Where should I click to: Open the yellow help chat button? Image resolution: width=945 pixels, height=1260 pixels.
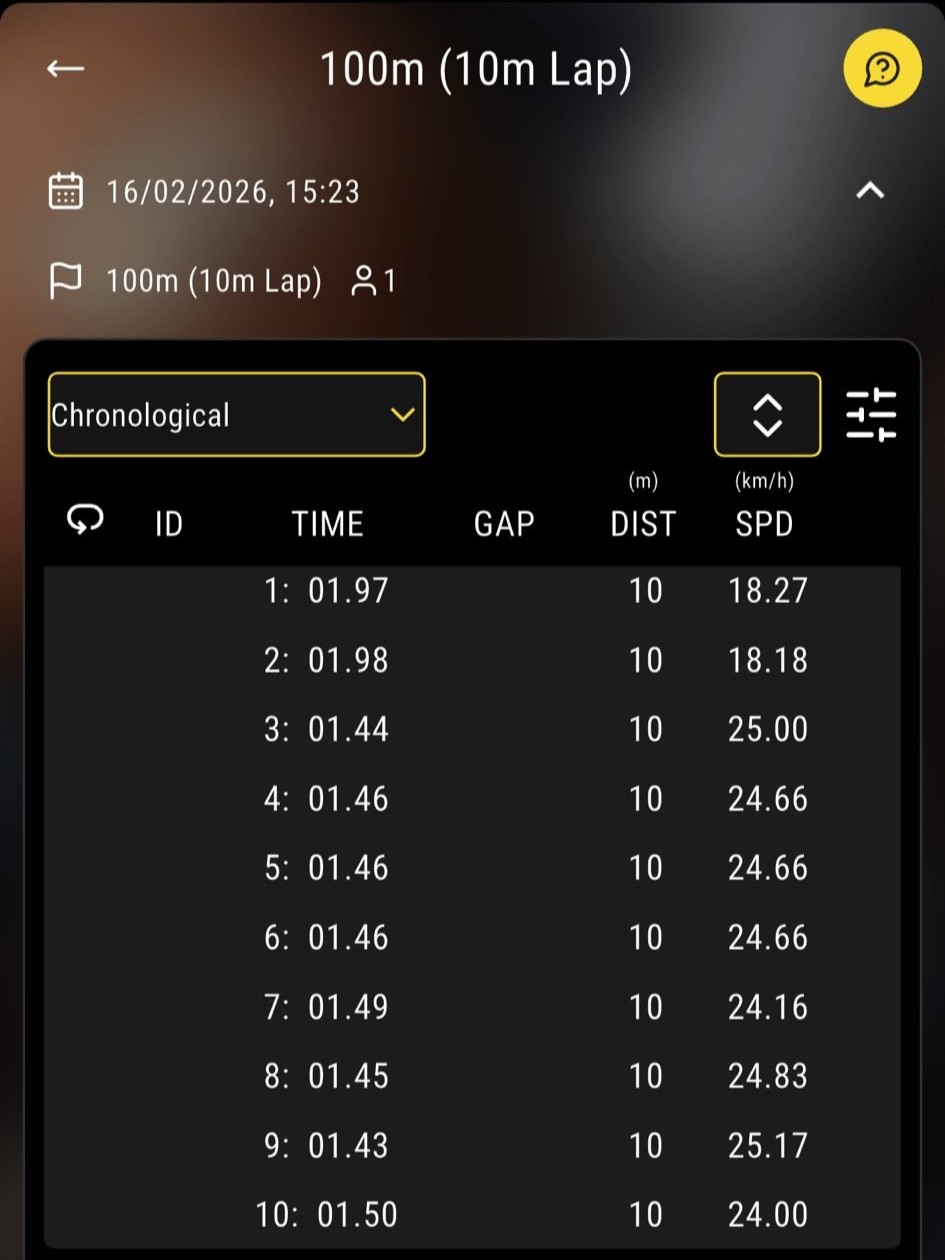pos(881,69)
